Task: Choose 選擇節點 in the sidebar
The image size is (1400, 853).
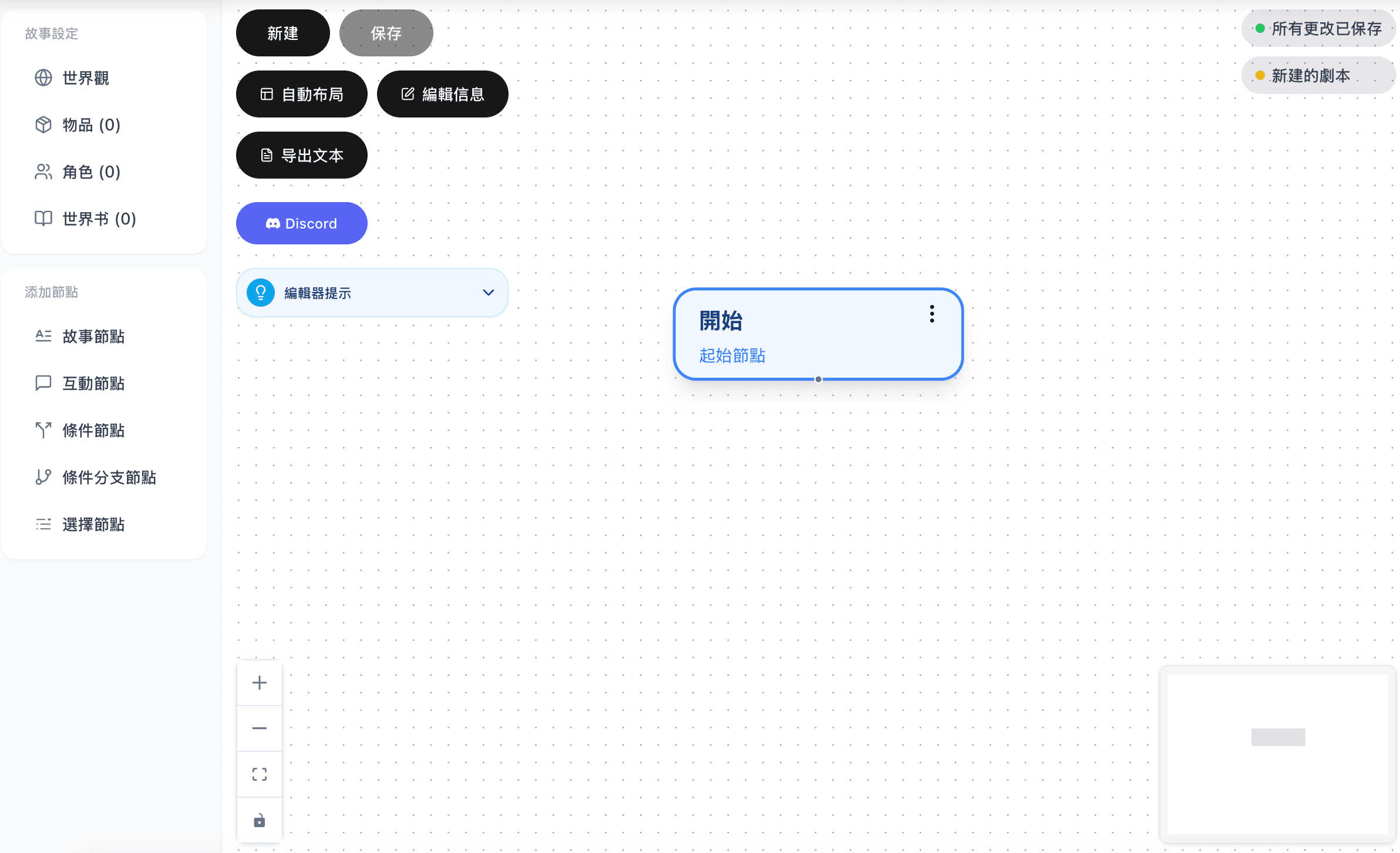Action: (x=43, y=524)
